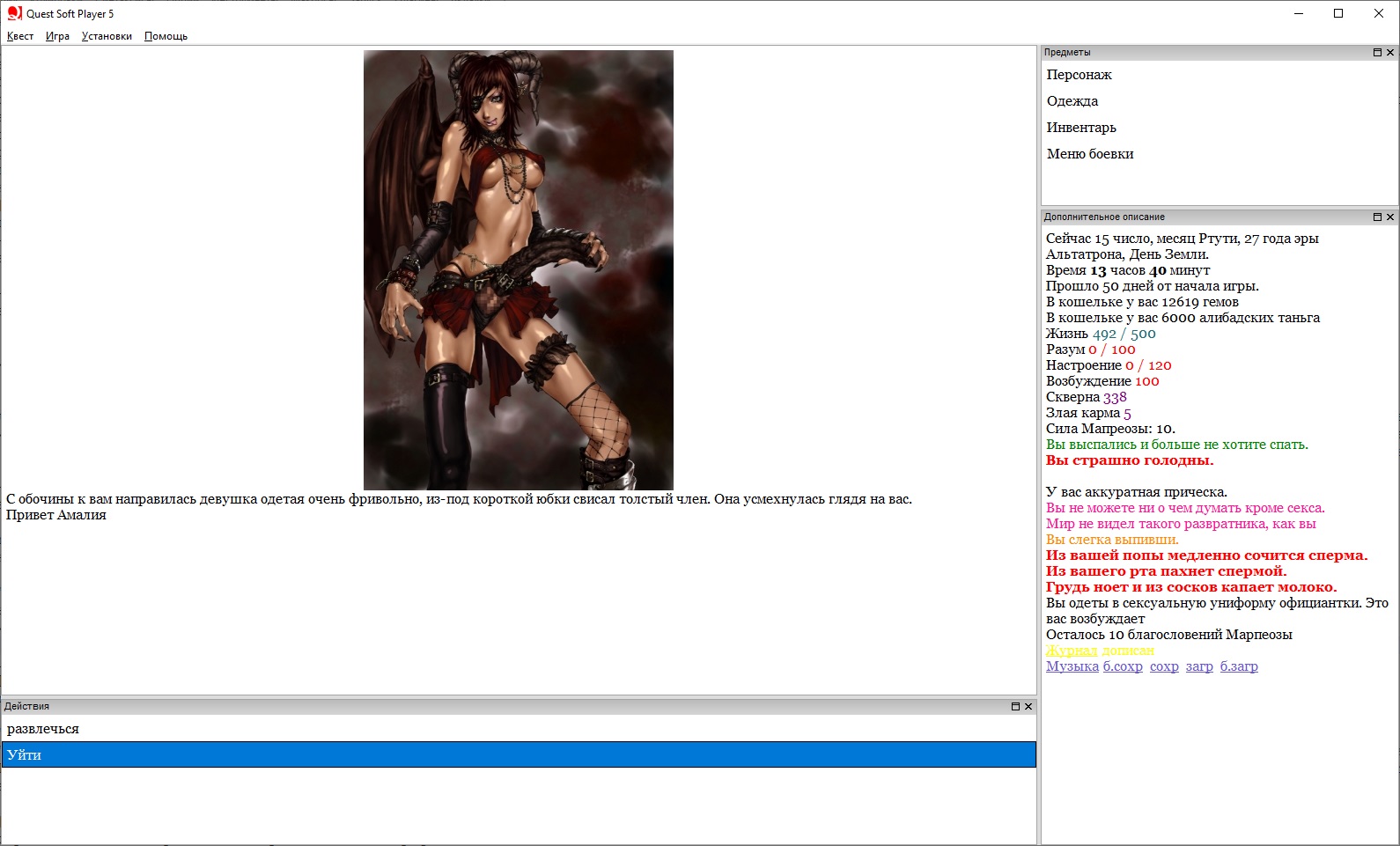Image resolution: width=1400 pixels, height=846 pixels.
Task: Click the Quest Soft Player title bar icon
Action: [14, 13]
